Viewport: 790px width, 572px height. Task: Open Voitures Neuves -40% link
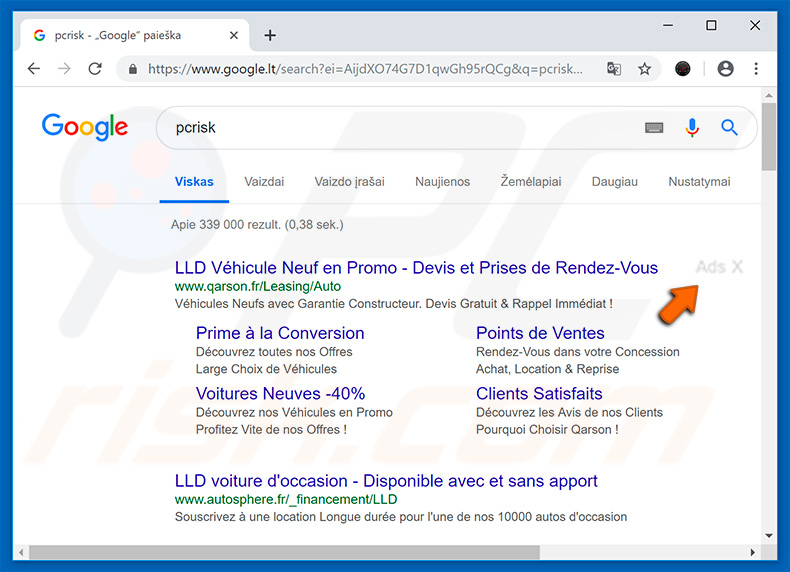281,394
